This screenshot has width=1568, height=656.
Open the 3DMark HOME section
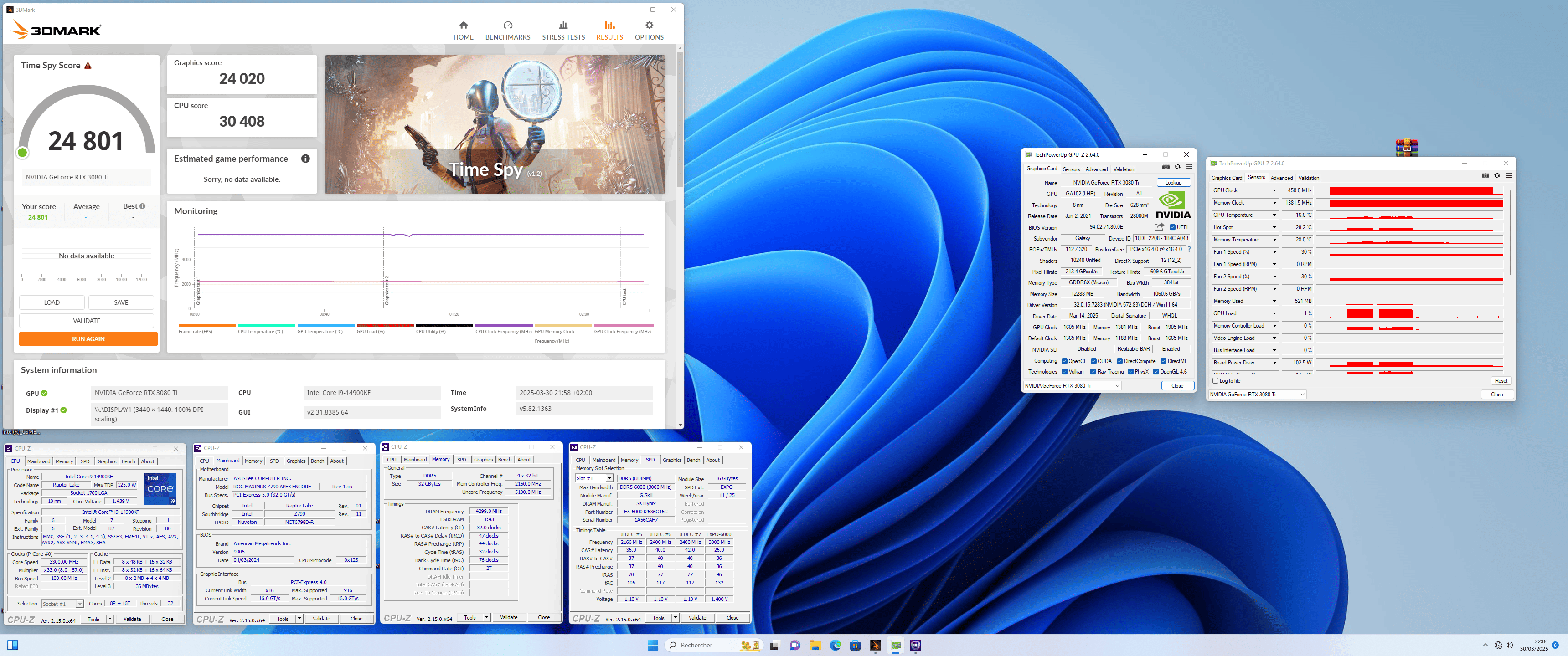pos(463,31)
